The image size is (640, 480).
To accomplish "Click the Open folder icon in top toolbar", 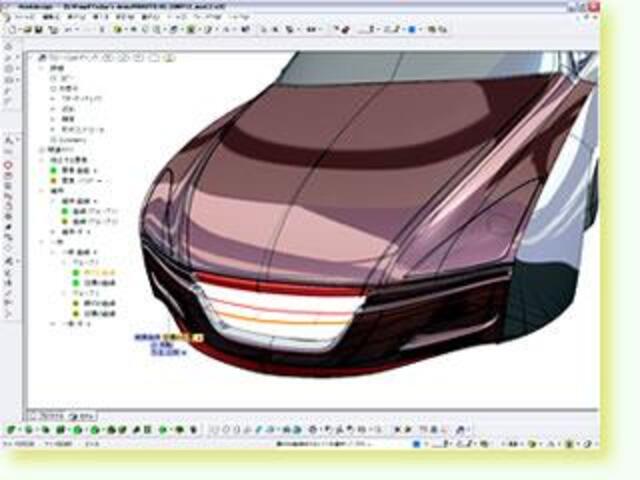I will pos(27,29).
